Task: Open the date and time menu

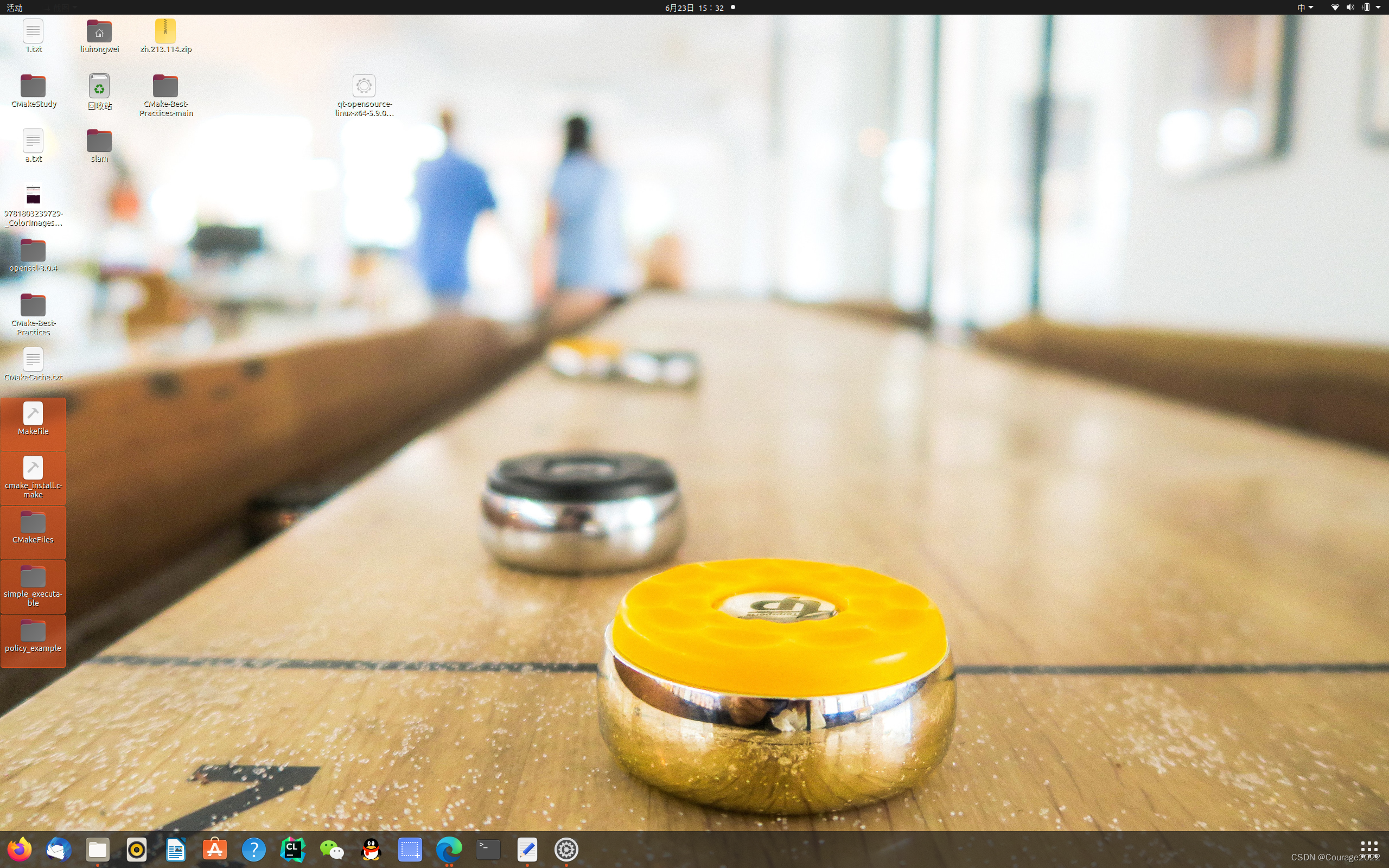Action: 694,8
